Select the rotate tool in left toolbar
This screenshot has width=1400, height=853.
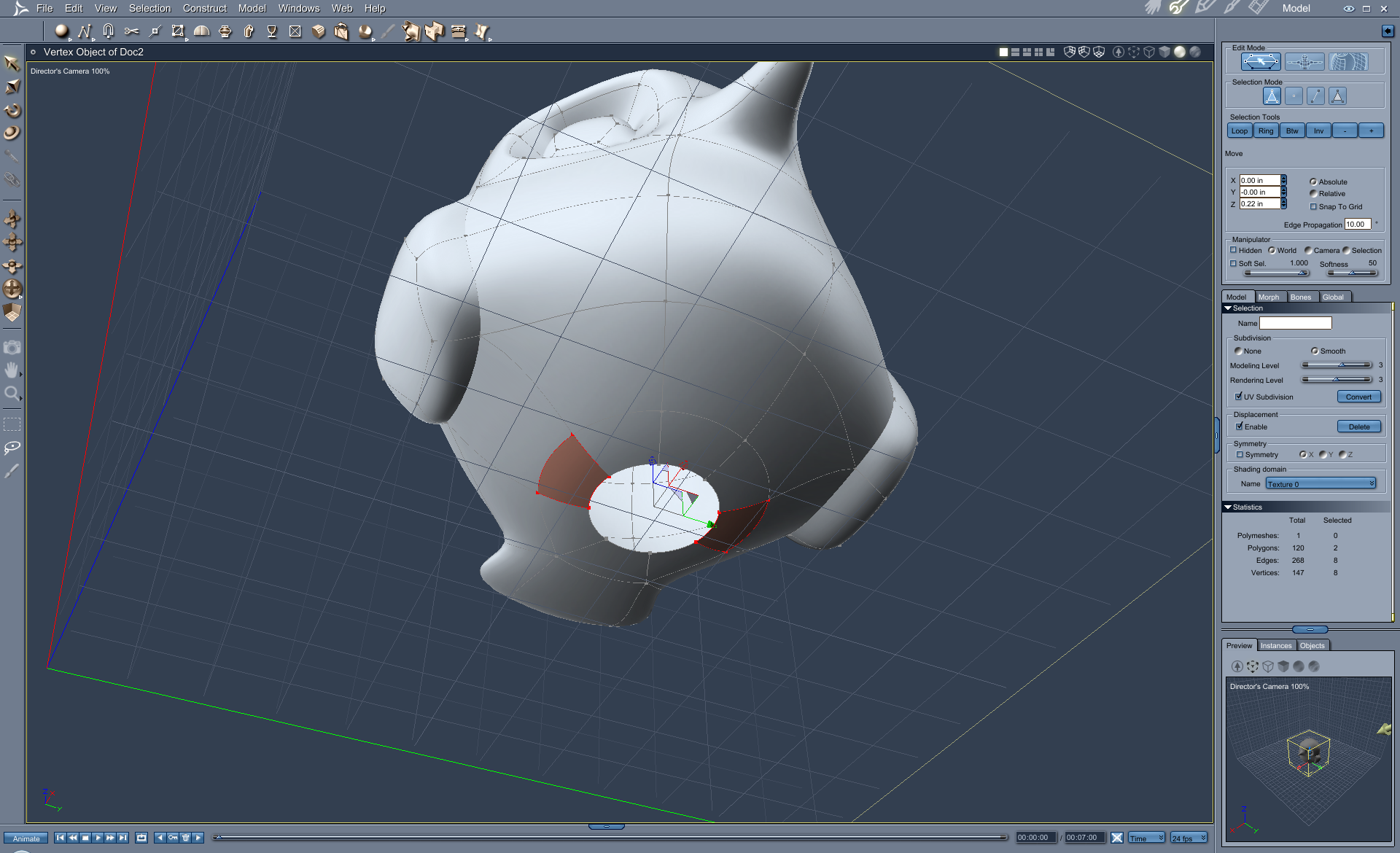click(12, 111)
